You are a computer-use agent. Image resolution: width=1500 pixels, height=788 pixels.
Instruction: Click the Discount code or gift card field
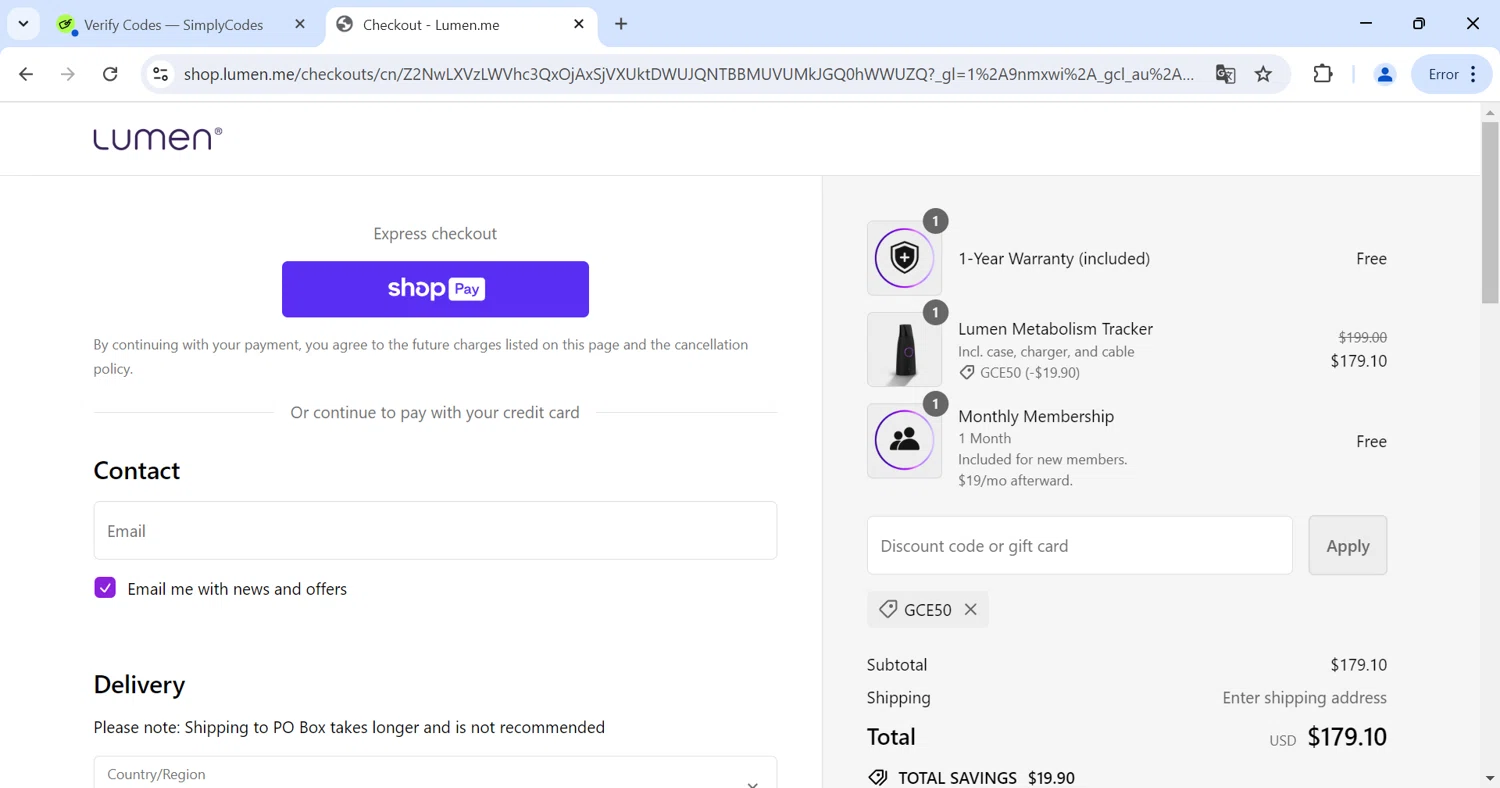tap(1079, 546)
